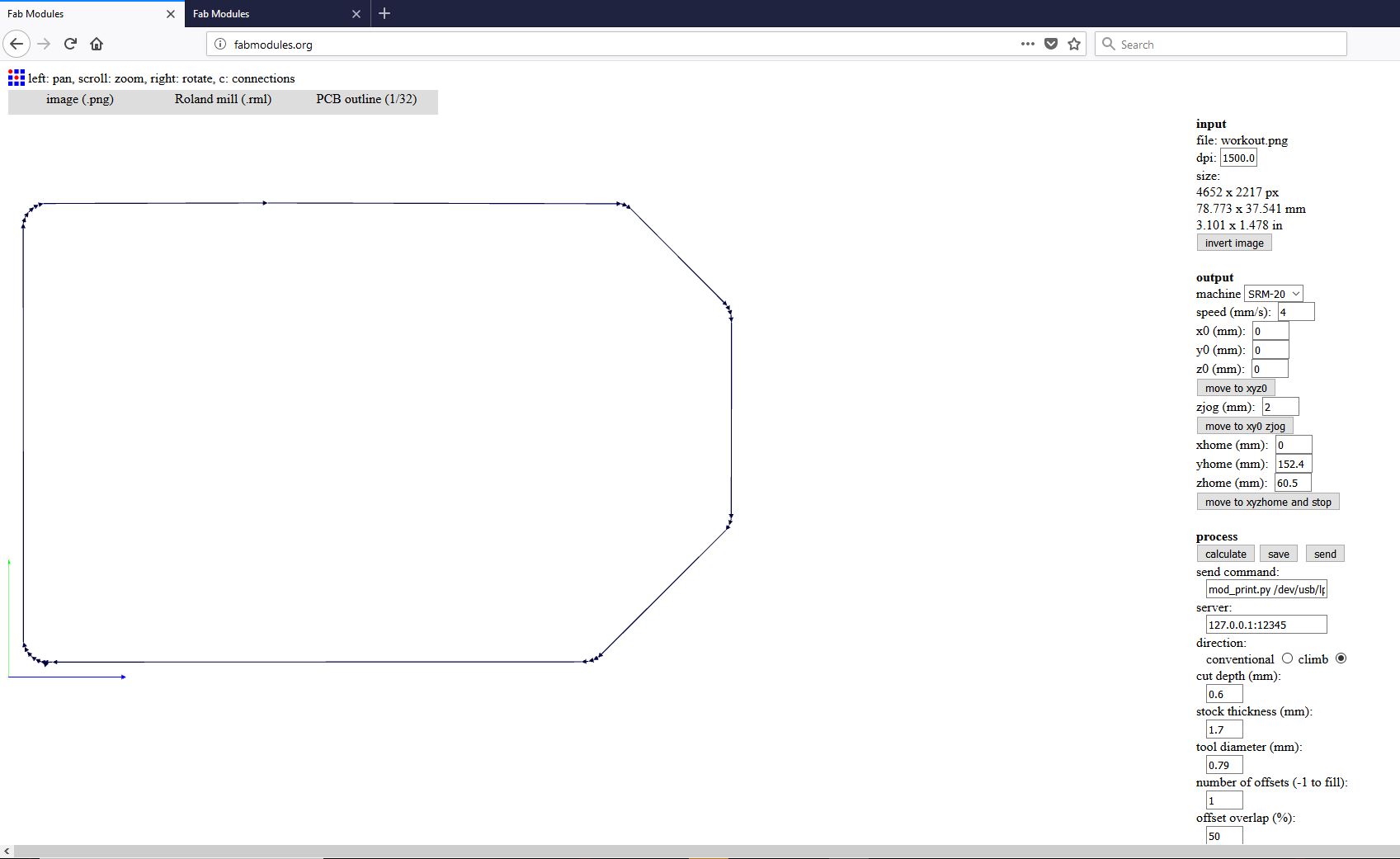Click move to xyzhome and stop
This screenshot has height=859, width=1400.
pos(1268,502)
